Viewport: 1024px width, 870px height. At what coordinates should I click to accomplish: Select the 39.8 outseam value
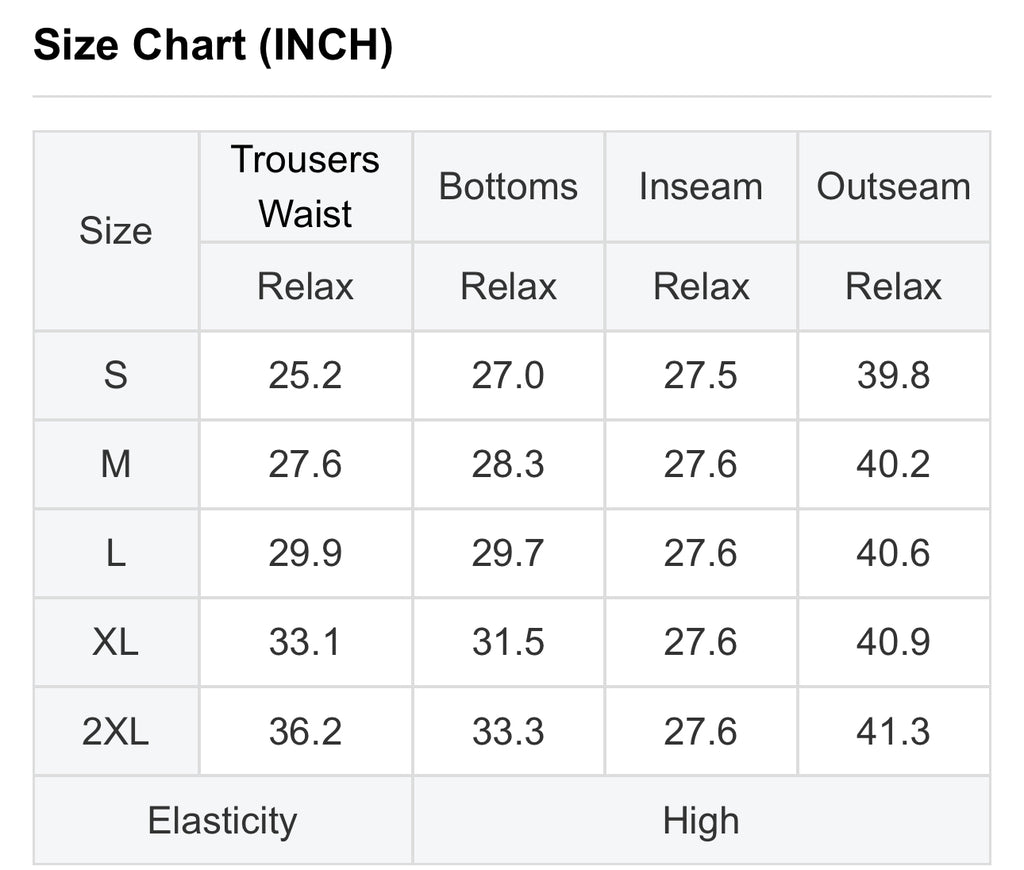point(893,376)
